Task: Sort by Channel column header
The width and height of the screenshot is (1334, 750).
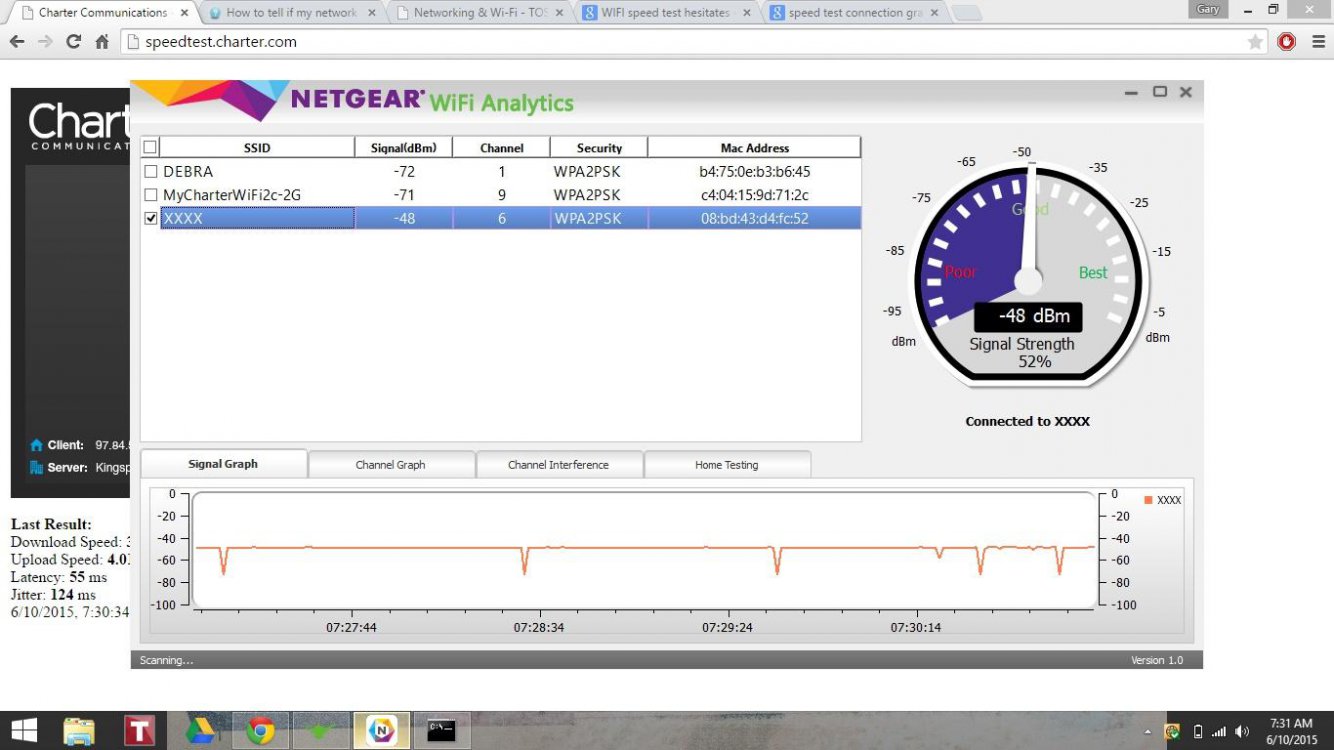Action: (501, 148)
